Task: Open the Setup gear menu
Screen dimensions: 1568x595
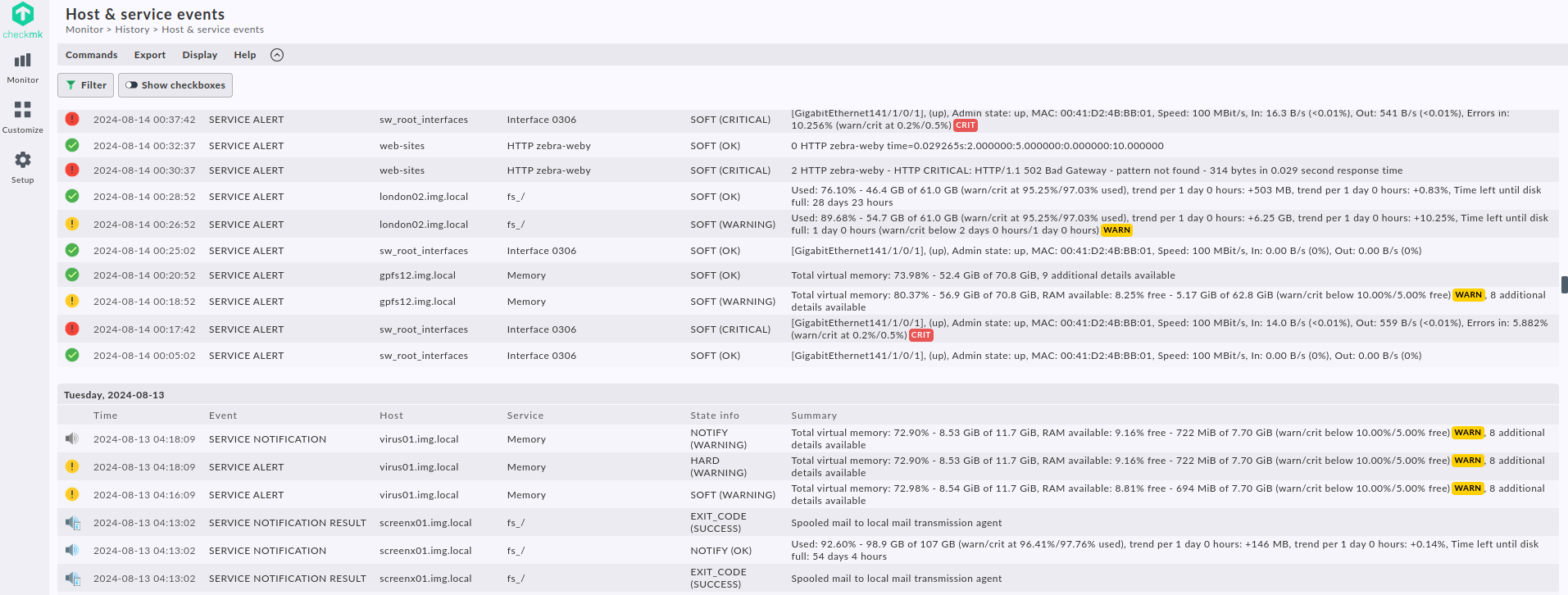Action: 23,167
